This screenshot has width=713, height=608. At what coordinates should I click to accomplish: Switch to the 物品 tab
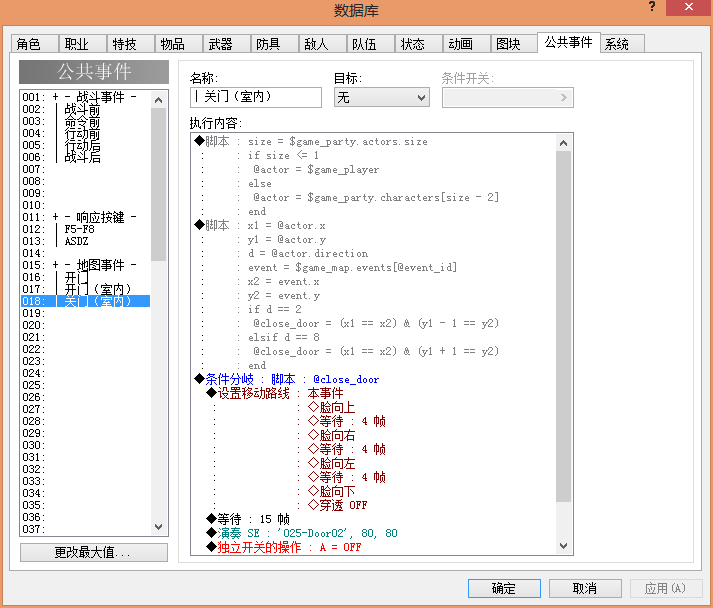179,44
